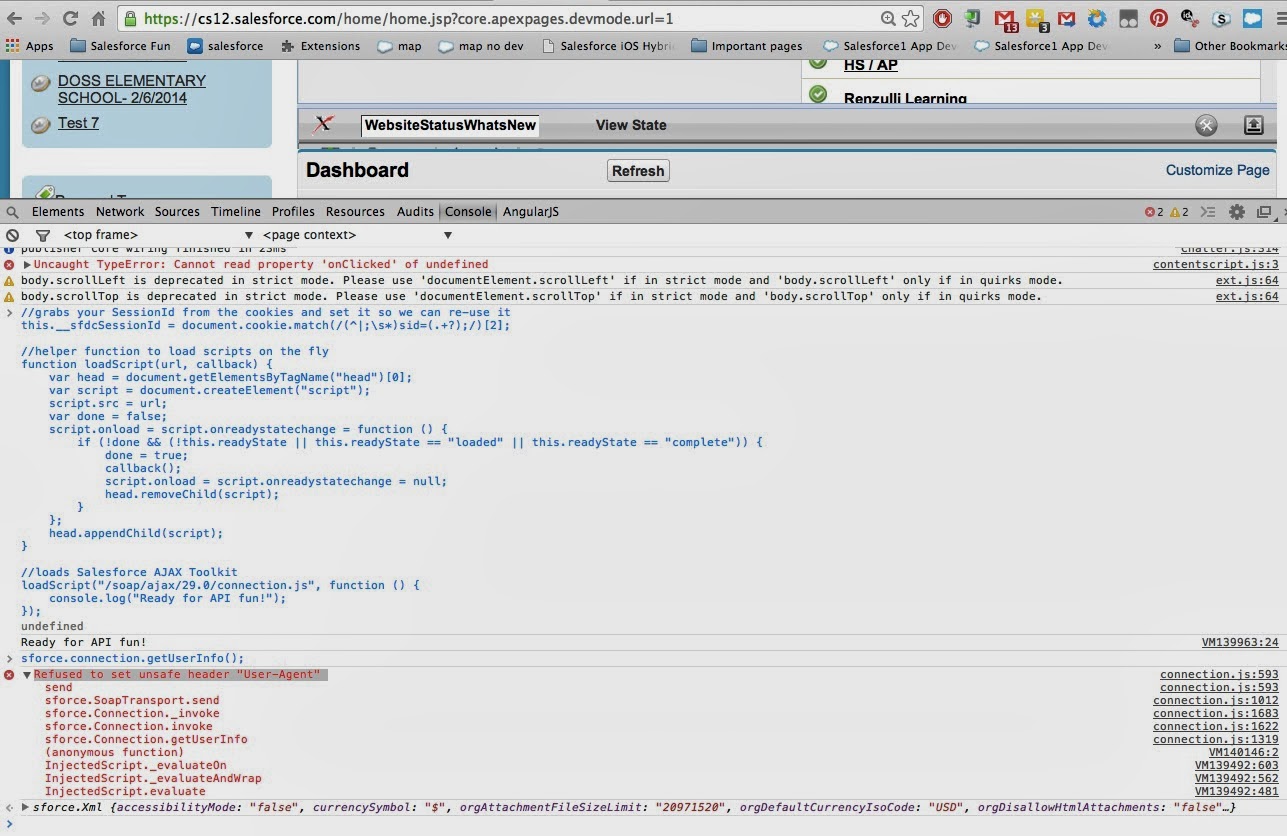Click the dock-to-window DevTools icon

(1264, 212)
